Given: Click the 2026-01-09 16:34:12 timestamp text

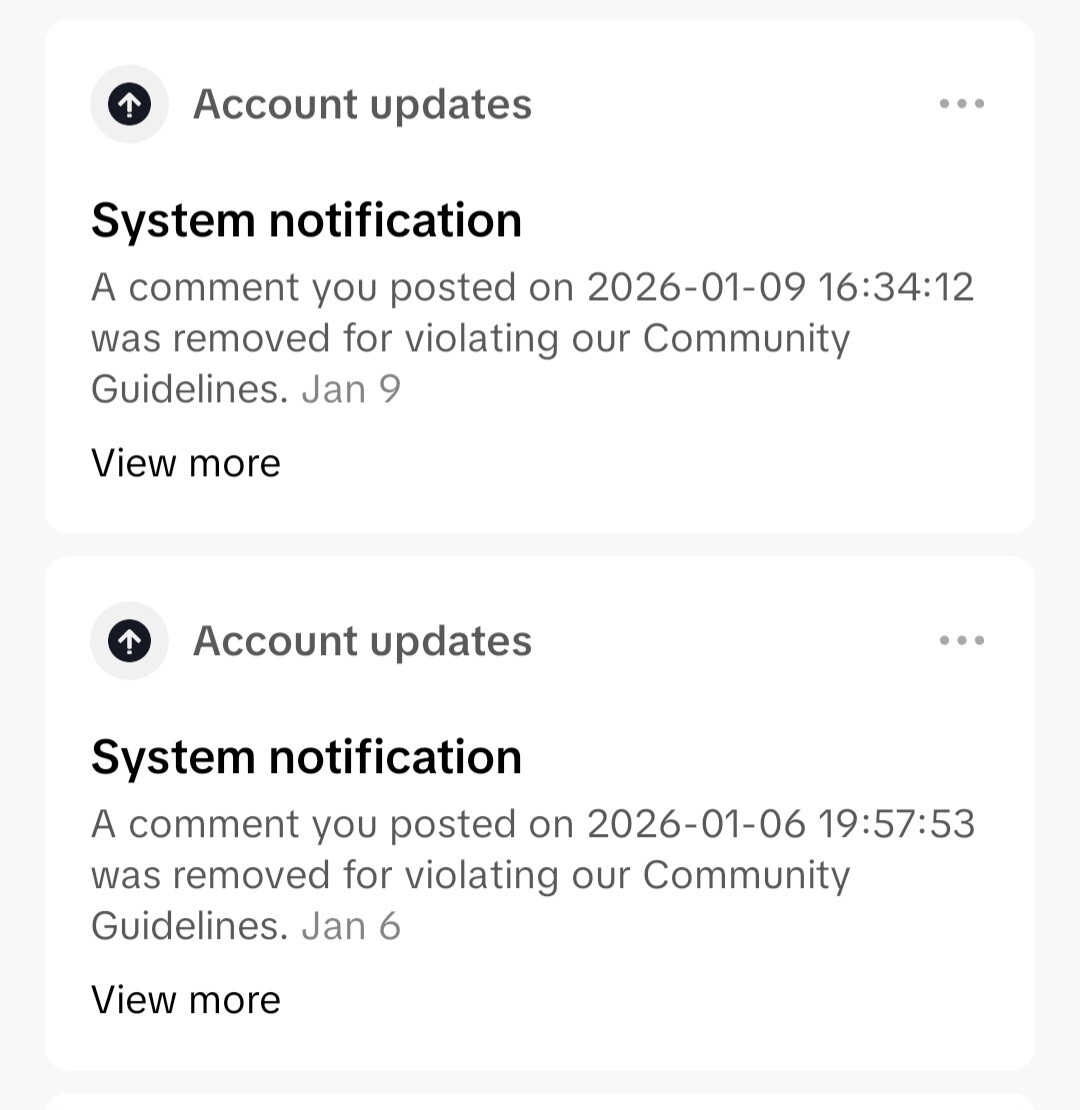Looking at the screenshot, I should click(x=780, y=288).
